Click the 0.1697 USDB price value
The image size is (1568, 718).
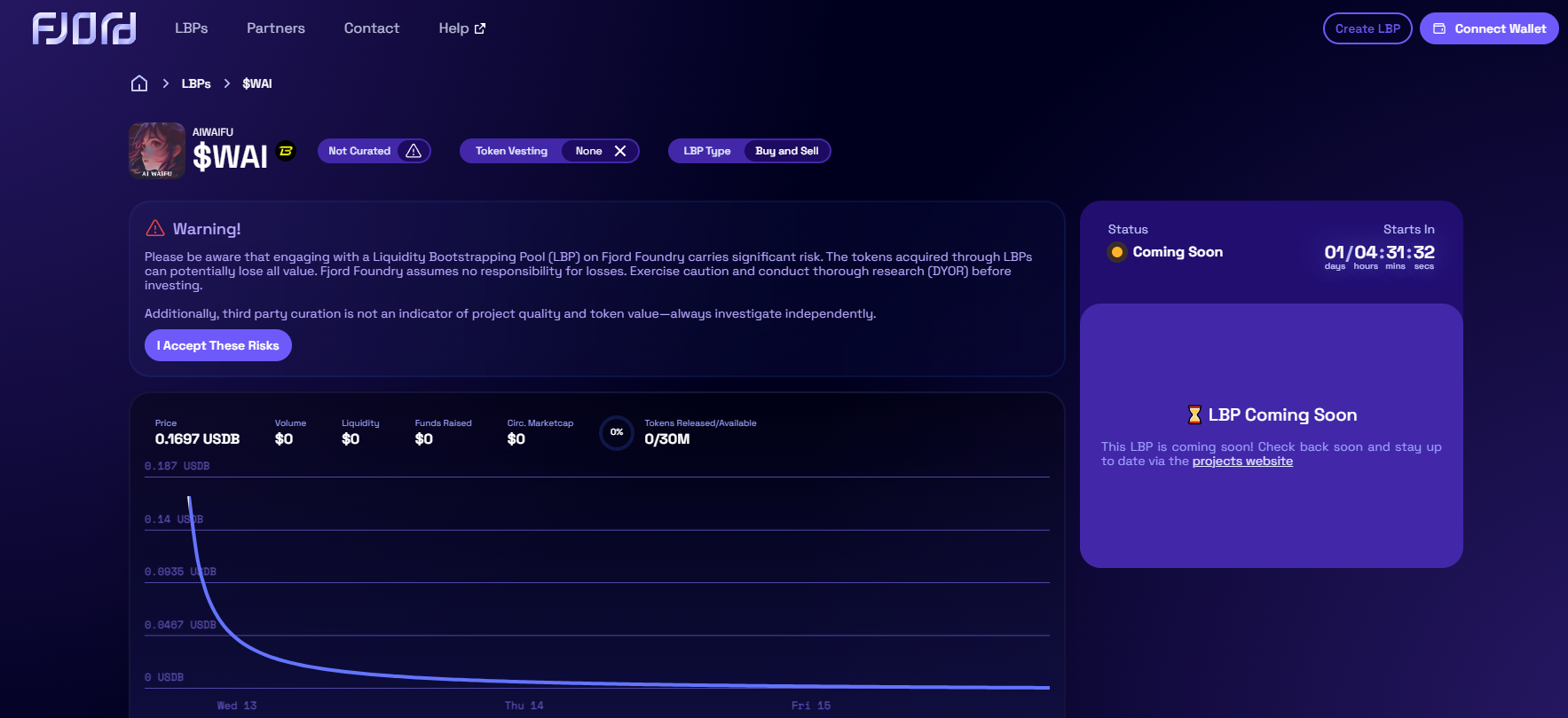(197, 439)
